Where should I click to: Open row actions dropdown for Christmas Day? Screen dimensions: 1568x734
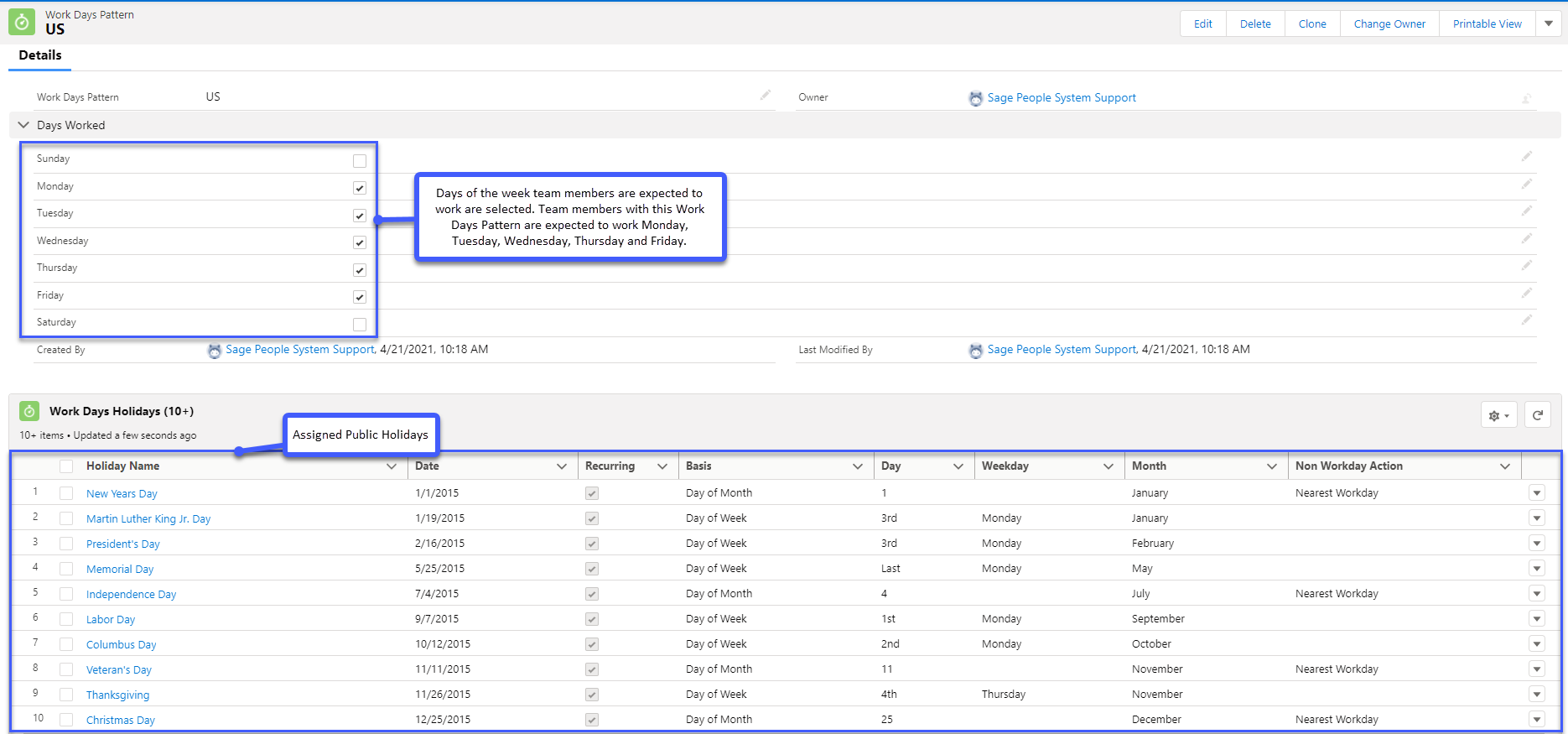click(1536, 720)
